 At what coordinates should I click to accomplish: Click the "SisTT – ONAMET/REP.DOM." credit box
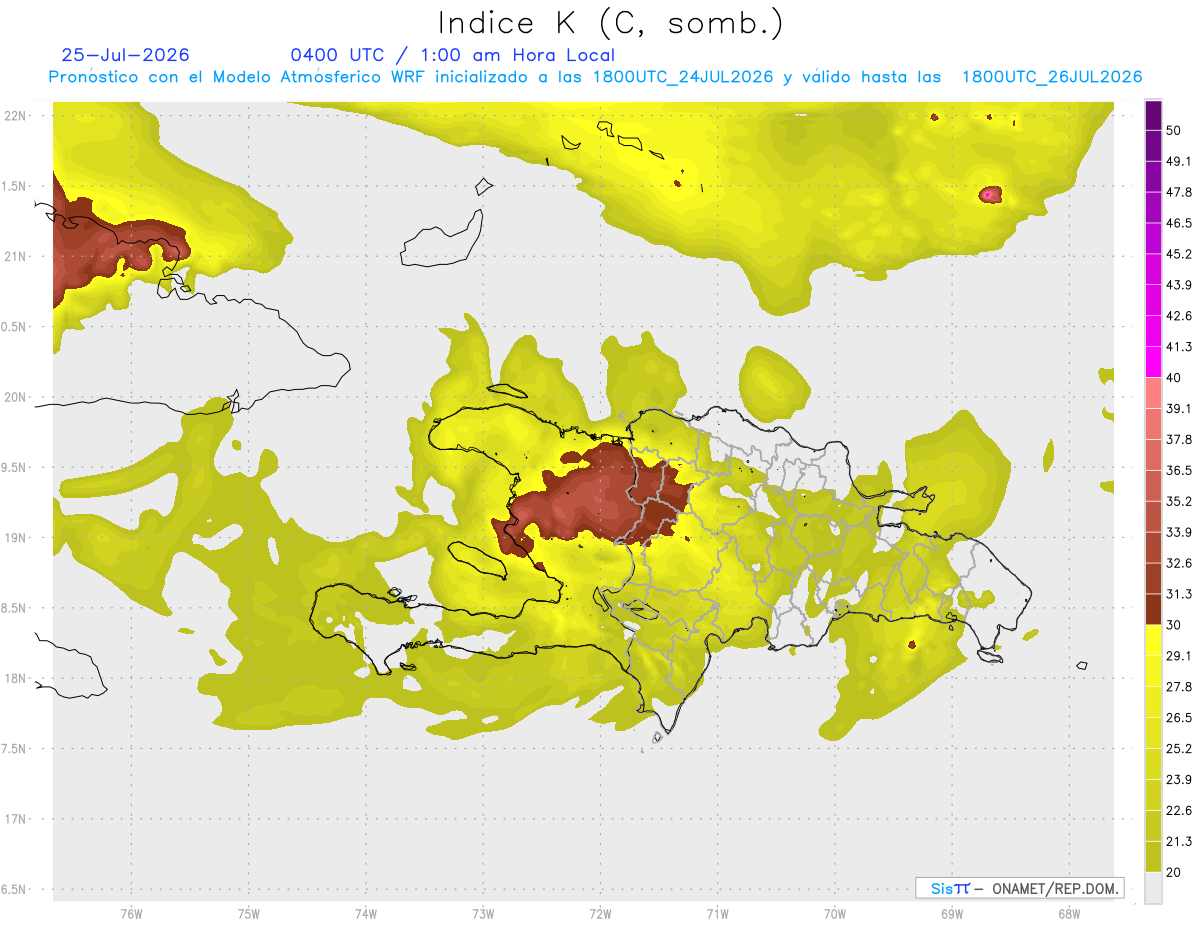click(1019, 888)
